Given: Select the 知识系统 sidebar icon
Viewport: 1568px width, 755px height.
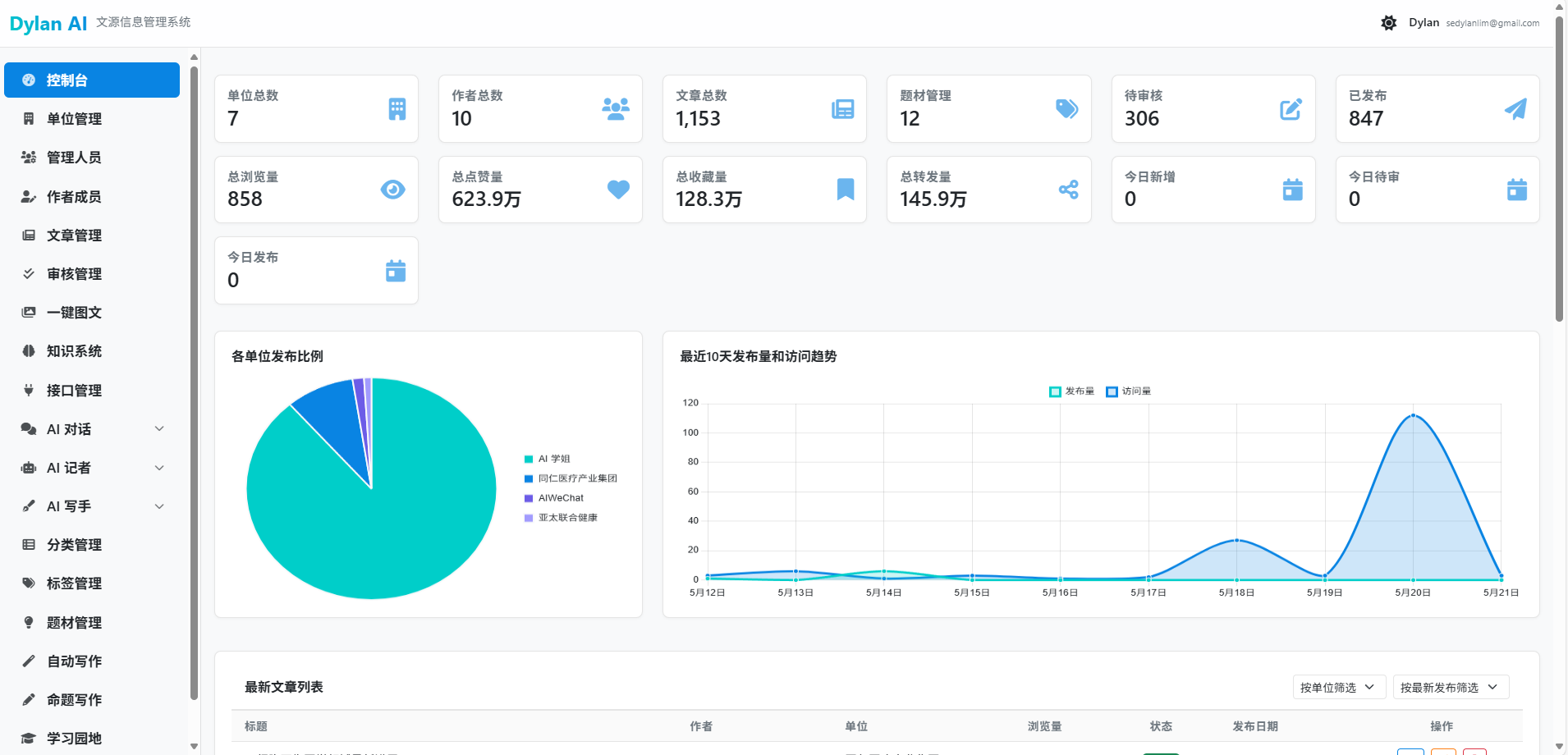Looking at the screenshot, I should point(28,350).
